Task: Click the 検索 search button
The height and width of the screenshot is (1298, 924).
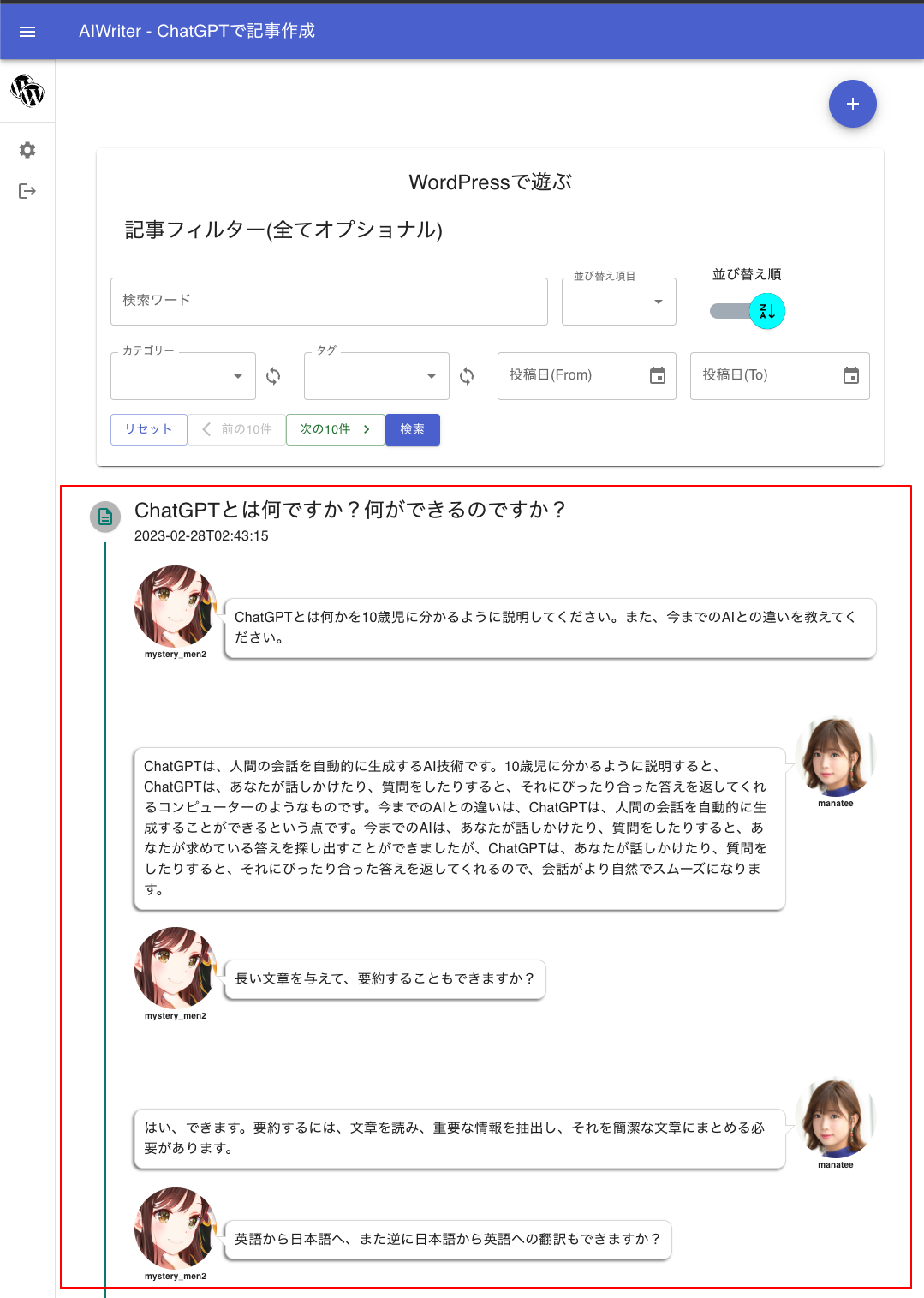Action: coord(413,429)
